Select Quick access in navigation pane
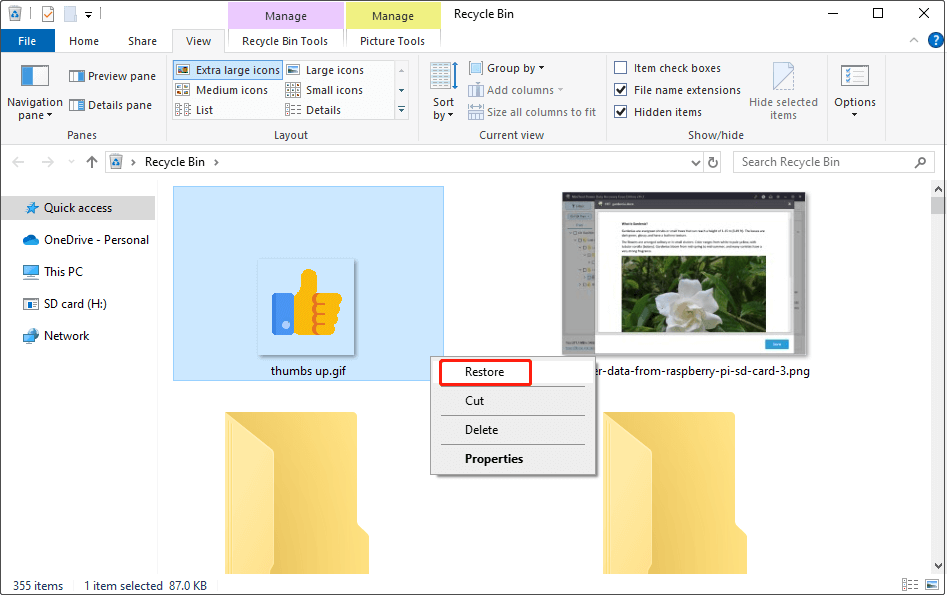947x597 pixels. click(x=77, y=208)
